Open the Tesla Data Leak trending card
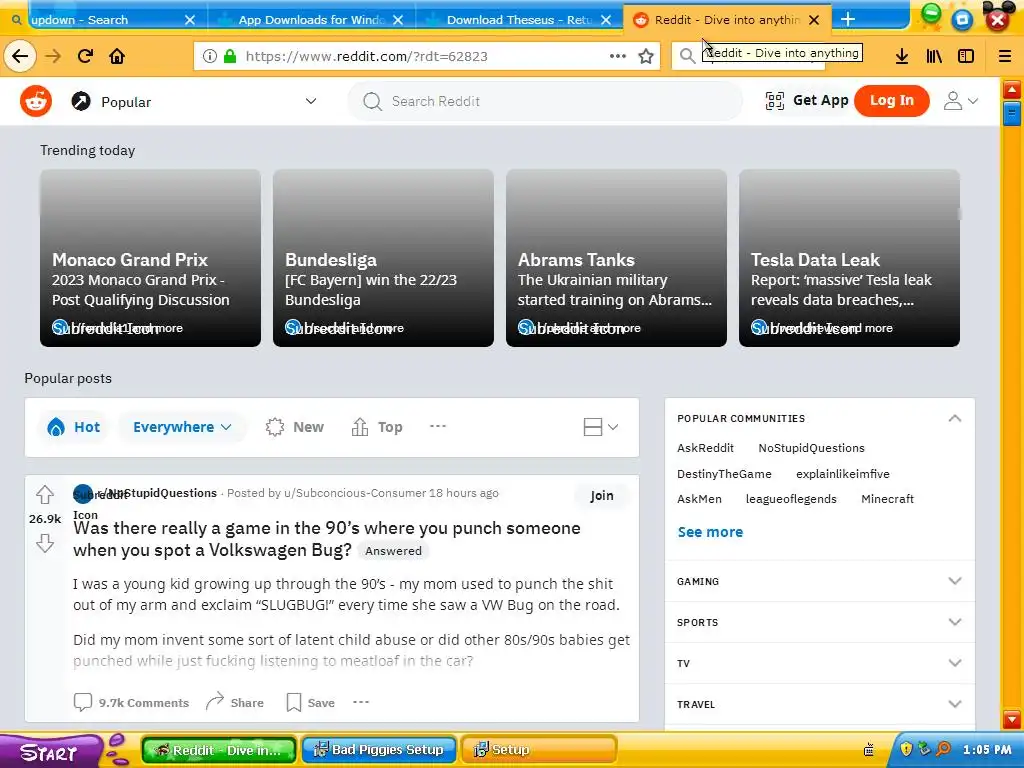The height and width of the screenshot is (768, 1024). coord(849,258)
